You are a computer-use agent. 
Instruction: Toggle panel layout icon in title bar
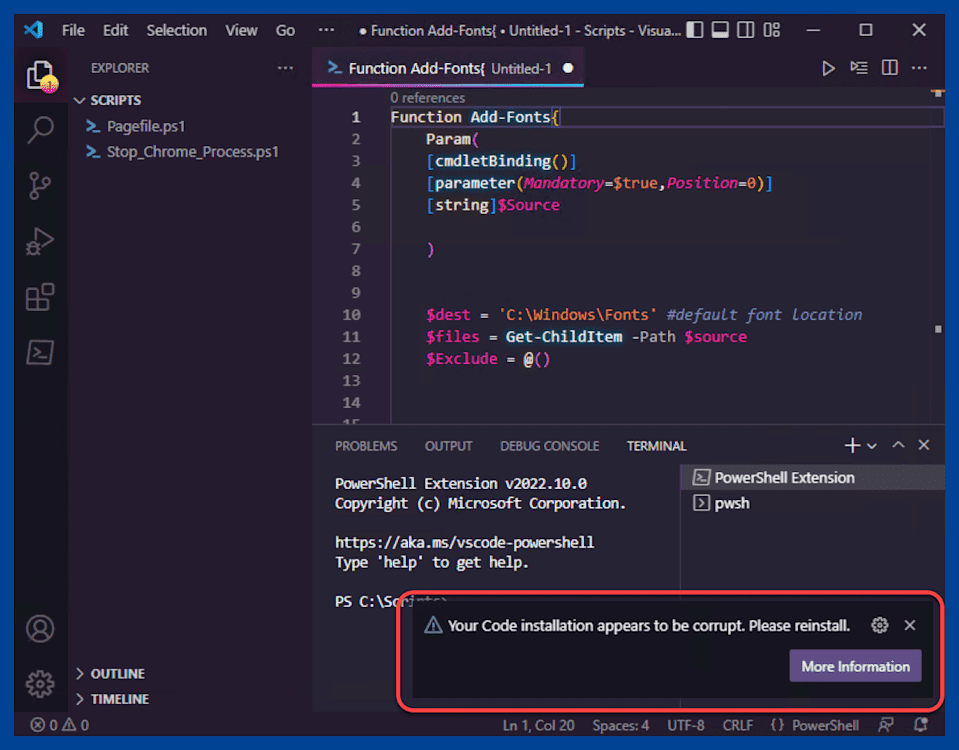point(720,30)
